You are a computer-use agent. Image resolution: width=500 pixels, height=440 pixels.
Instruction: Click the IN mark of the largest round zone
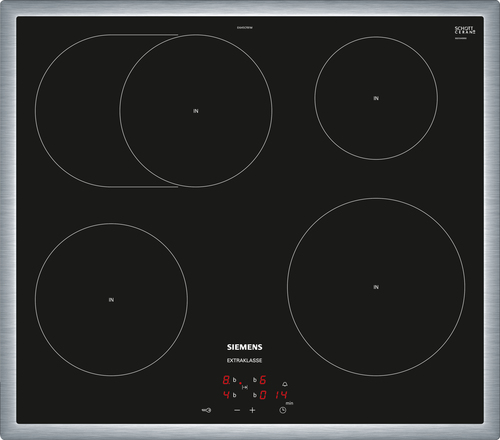[376, 287]
